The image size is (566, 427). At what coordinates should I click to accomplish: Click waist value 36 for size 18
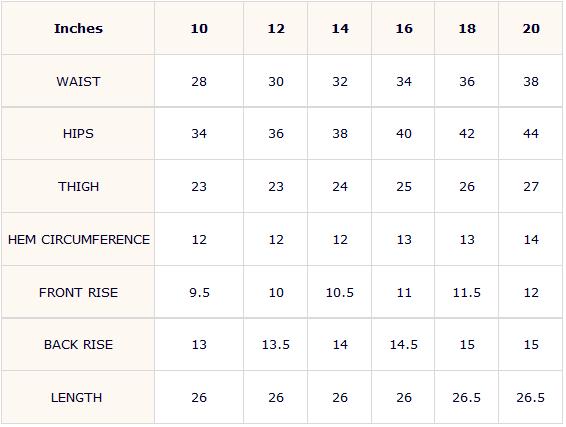[467, 82]
